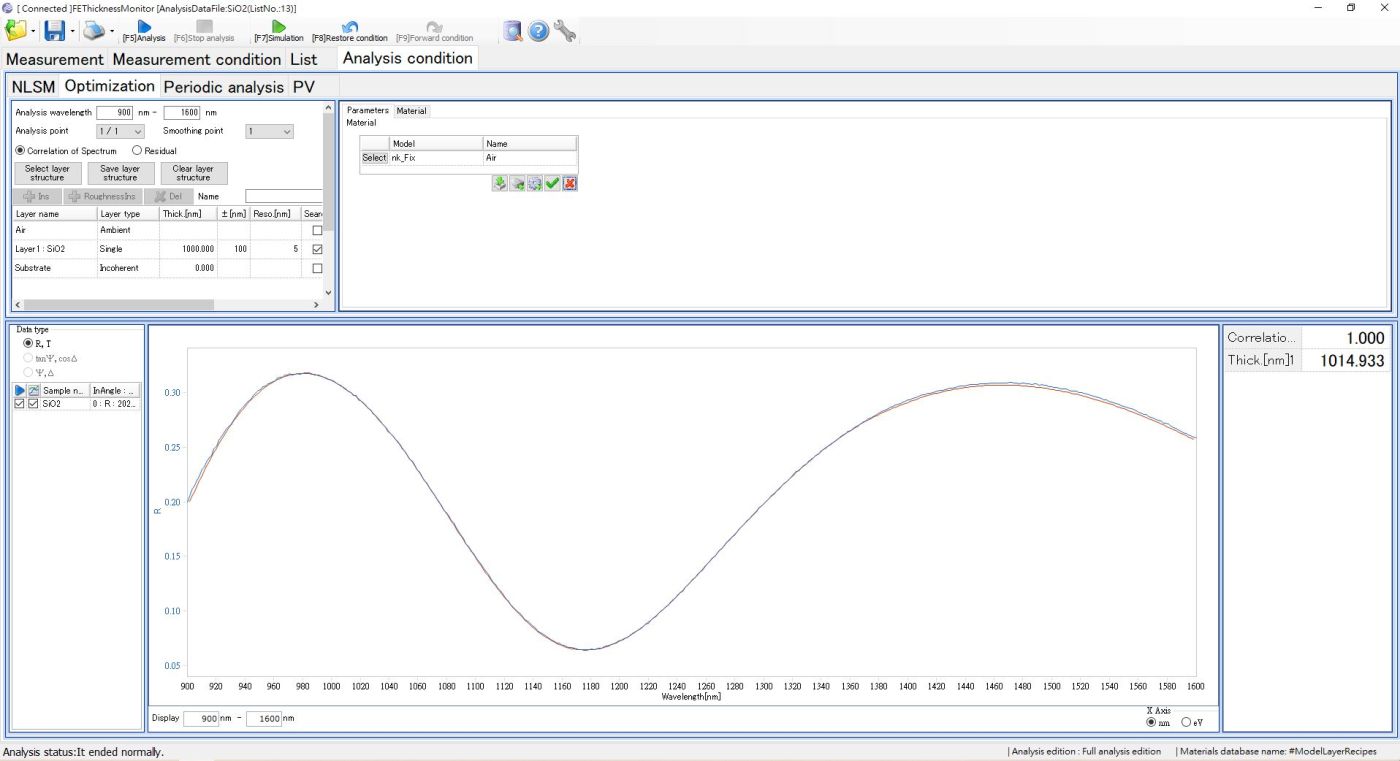Viewport: 1400px width, 761px height.
Task: Open the NLSM tab
Action: pos(33,87)
